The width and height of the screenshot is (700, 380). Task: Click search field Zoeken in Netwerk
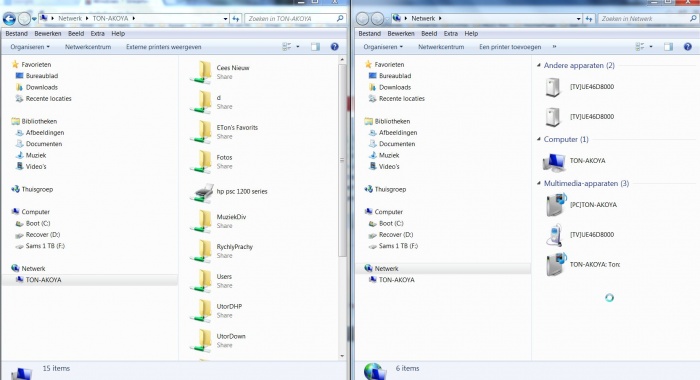point(648,19)
